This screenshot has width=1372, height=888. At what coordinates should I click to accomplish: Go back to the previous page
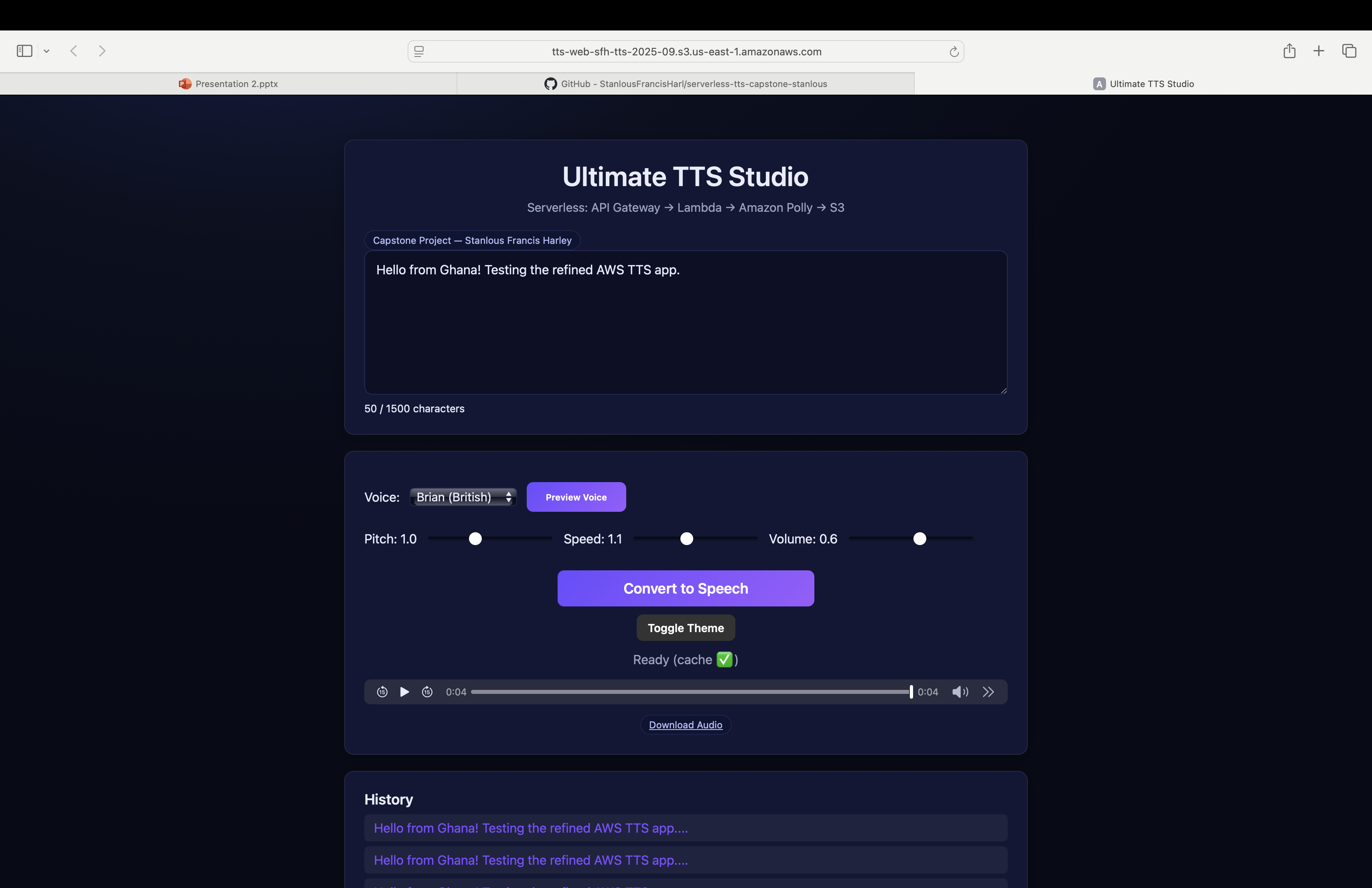pyautogui.click(x=74, y=51)
